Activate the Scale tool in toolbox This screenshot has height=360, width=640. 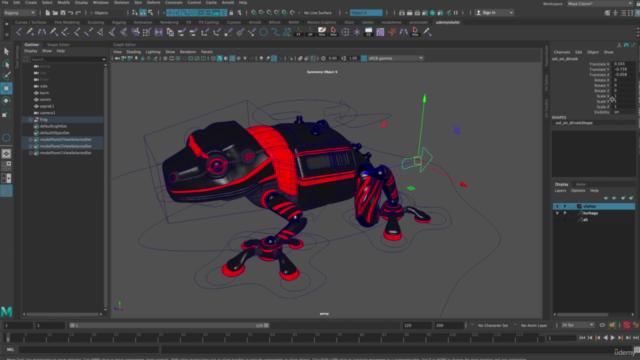click(x=6, y=114)
